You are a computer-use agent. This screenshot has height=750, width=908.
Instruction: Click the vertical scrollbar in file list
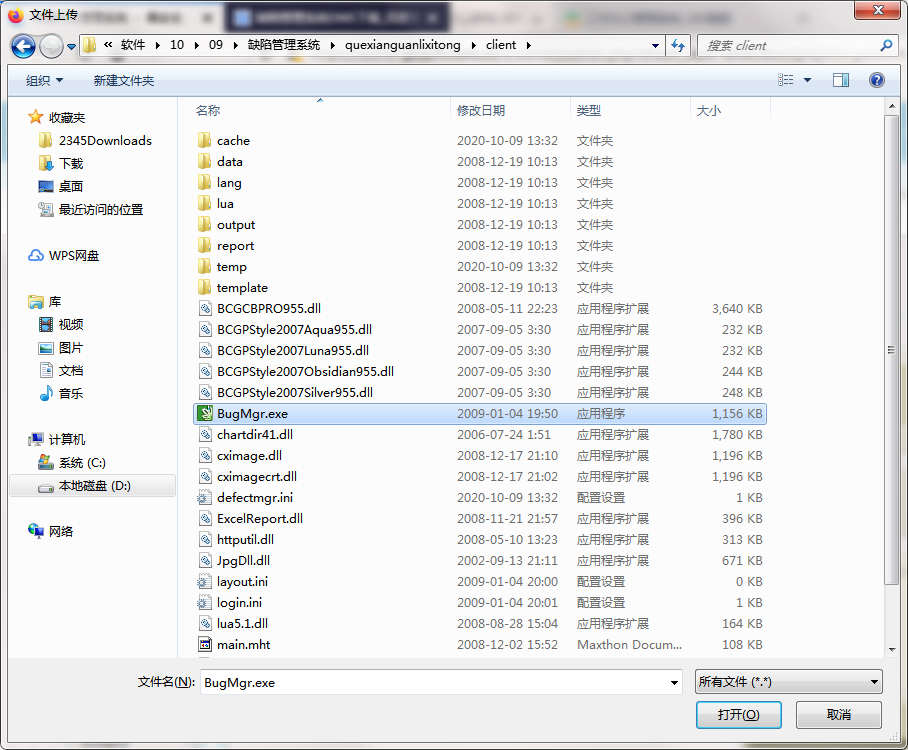pos(891,350)
